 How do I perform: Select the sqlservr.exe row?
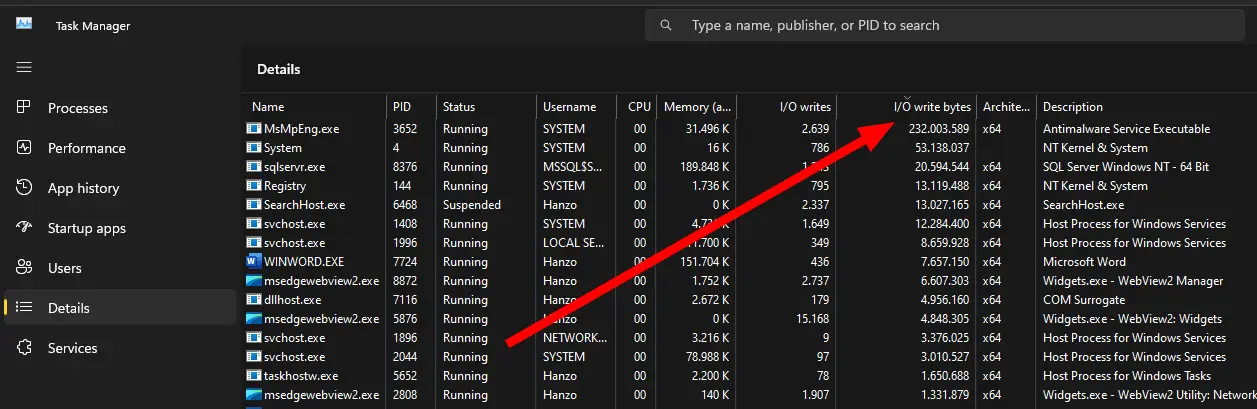750,167
